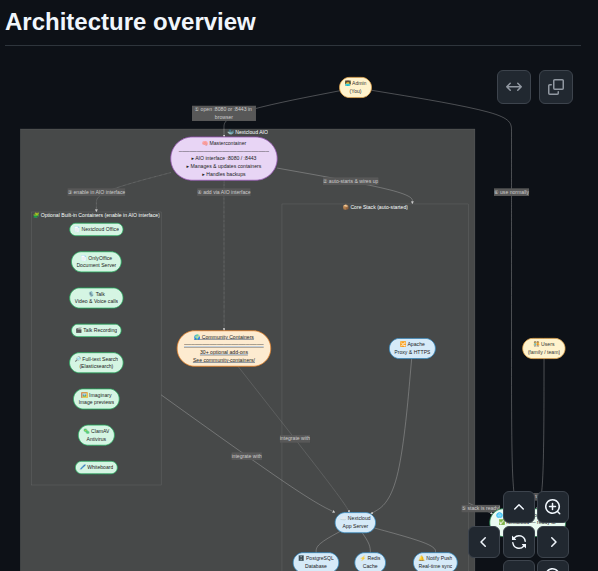Click the 'use normally' edge label

click(x=511, y=192)
